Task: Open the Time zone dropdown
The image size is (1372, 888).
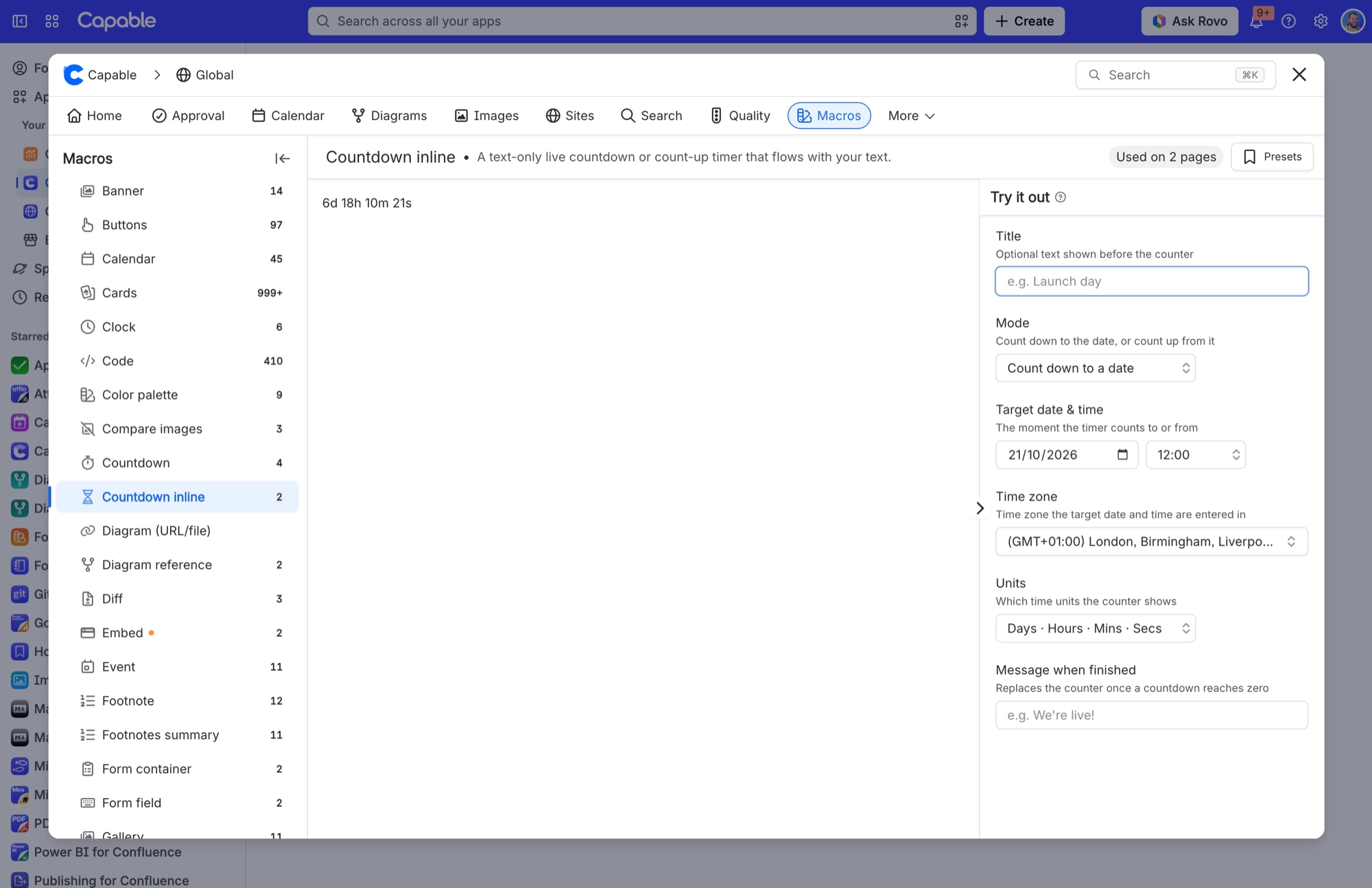Action: tap(1152, 541)
